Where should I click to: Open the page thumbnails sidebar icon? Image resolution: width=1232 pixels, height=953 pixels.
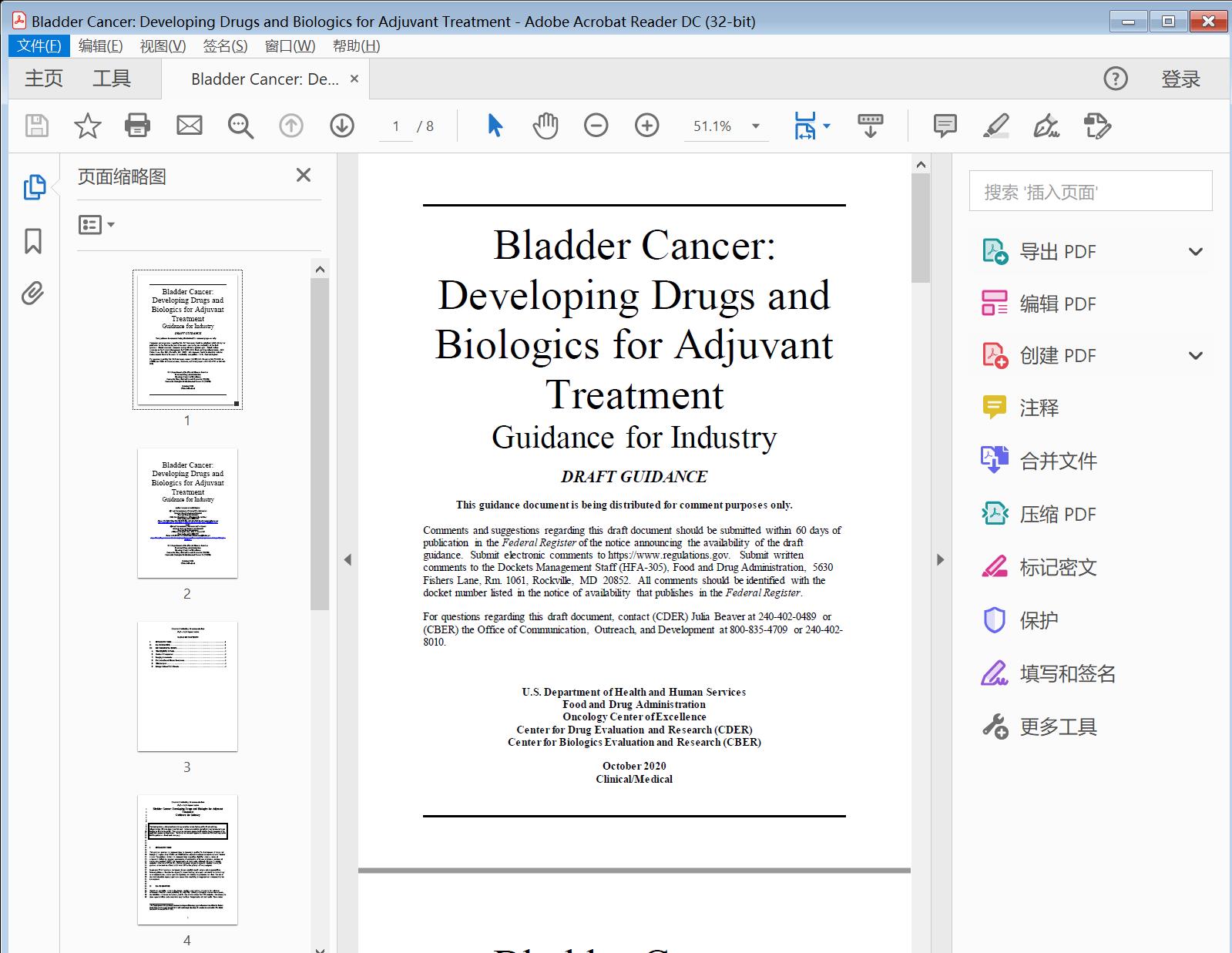(34, 187)
